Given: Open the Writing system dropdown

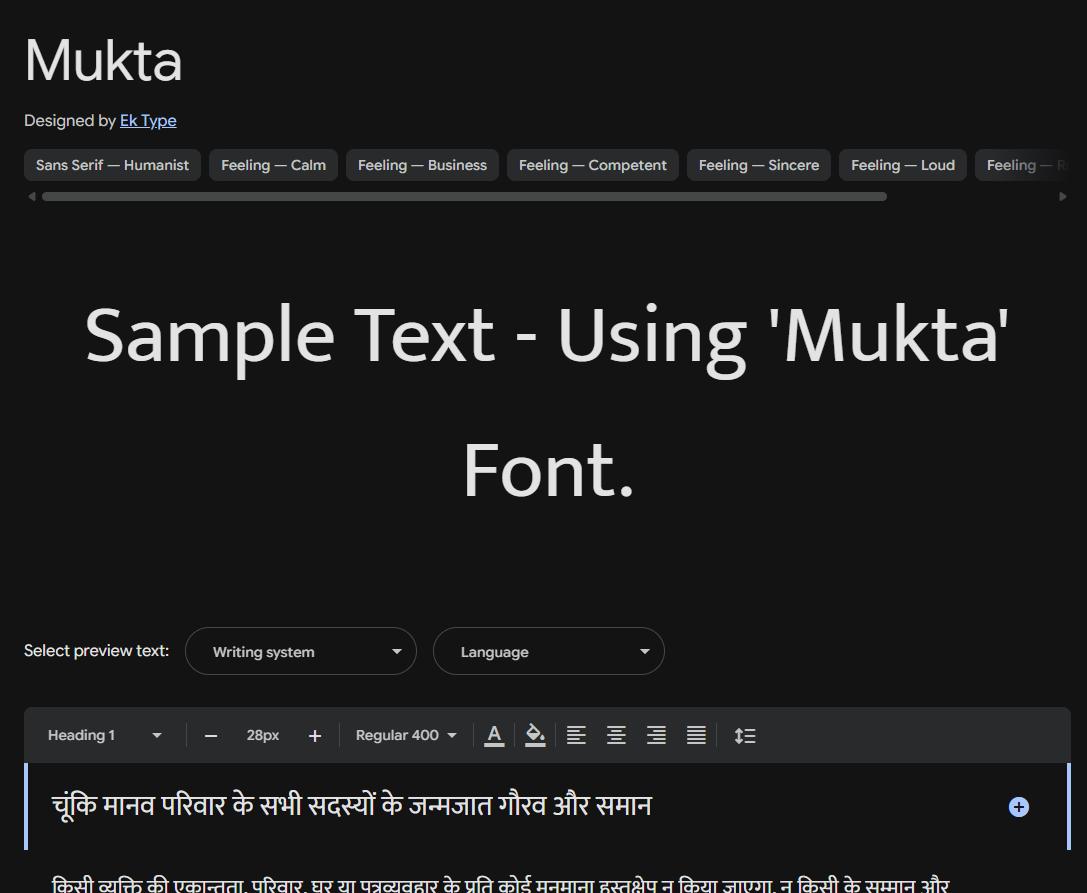Looking at the screenshot, I should coord(301,651).
